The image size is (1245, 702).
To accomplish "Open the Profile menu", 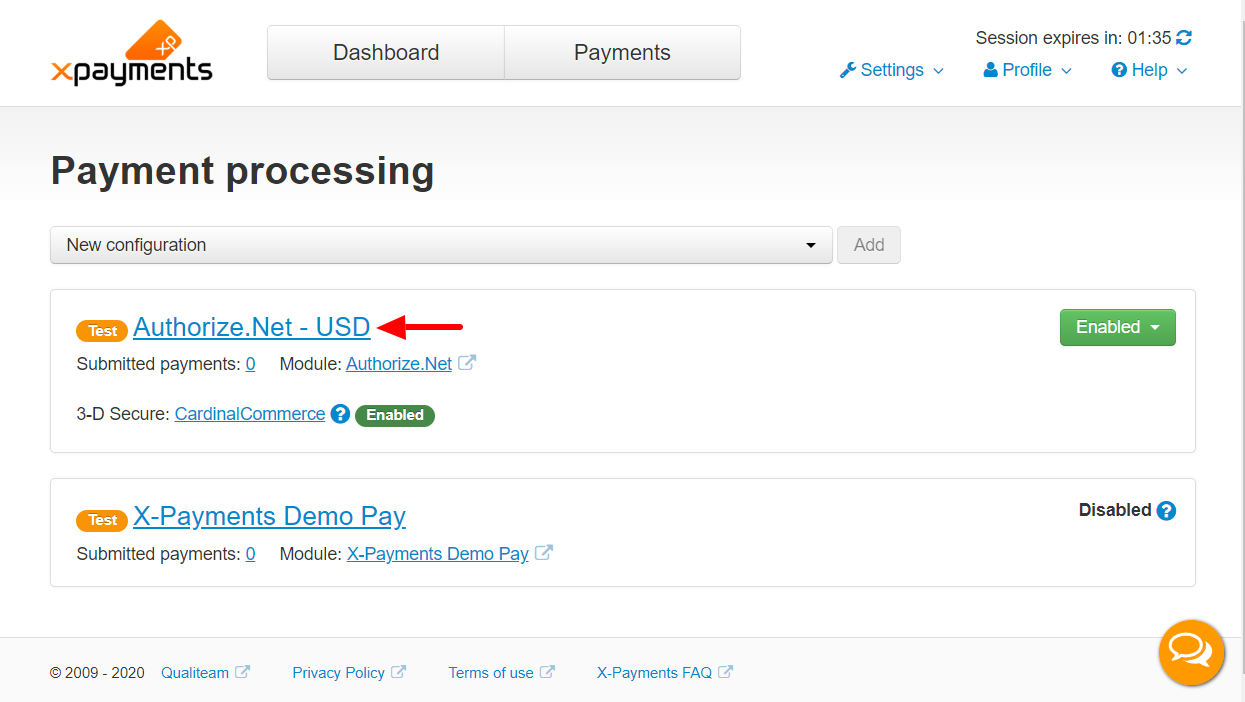I will pos(1027,70).
